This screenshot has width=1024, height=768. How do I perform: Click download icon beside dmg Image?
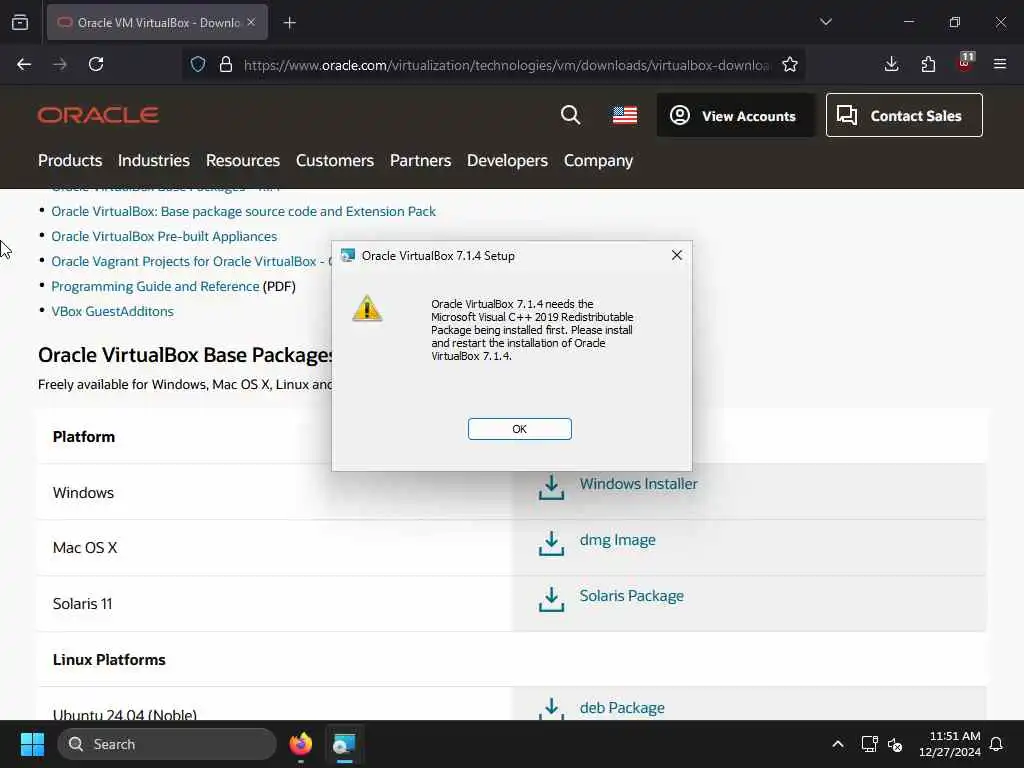click(x=551, y=543)
